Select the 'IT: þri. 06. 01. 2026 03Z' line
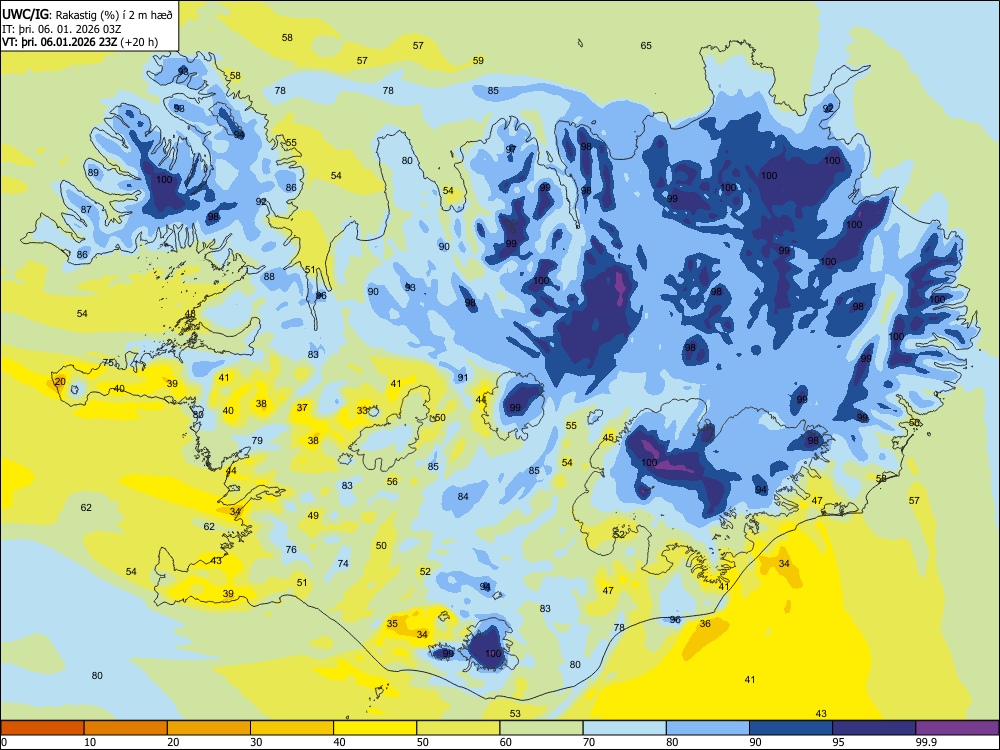Image resolution: width=1000 pixels, height=750 pixels. pos(62,29)
